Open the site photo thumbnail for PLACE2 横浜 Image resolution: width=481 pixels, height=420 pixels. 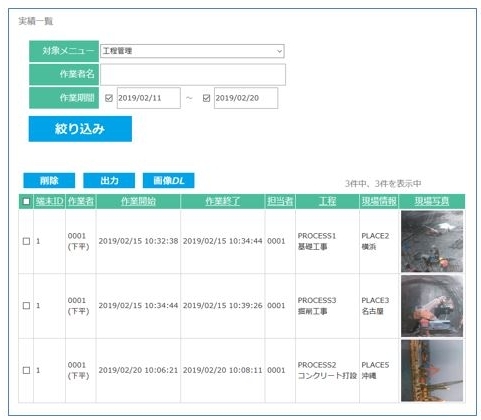pos(432,241)
